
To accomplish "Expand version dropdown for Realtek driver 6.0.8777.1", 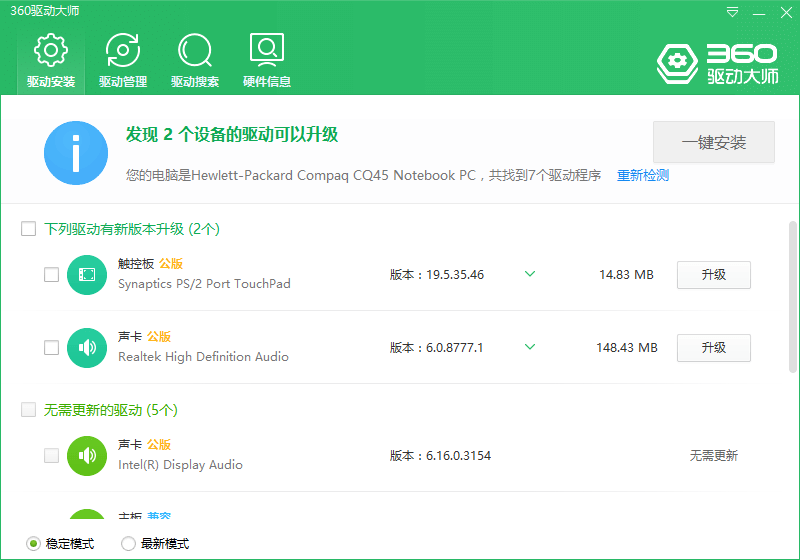I will coord(530,347).
